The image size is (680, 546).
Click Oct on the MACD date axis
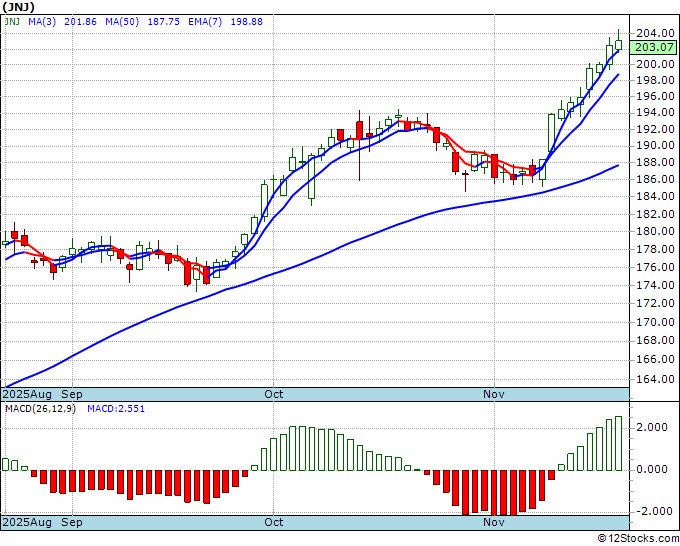274,522
